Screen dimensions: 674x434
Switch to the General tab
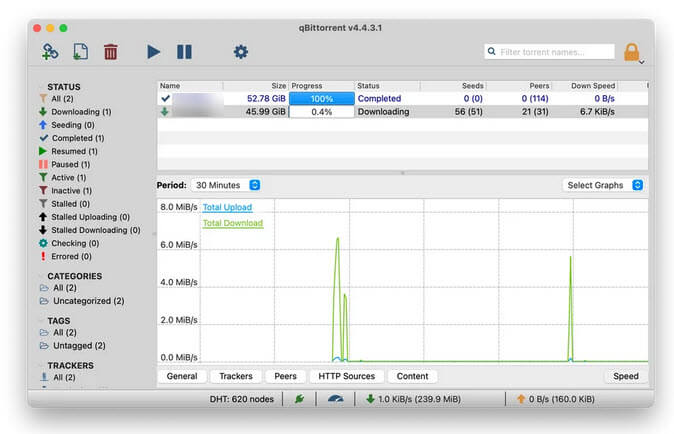point(182,376)
